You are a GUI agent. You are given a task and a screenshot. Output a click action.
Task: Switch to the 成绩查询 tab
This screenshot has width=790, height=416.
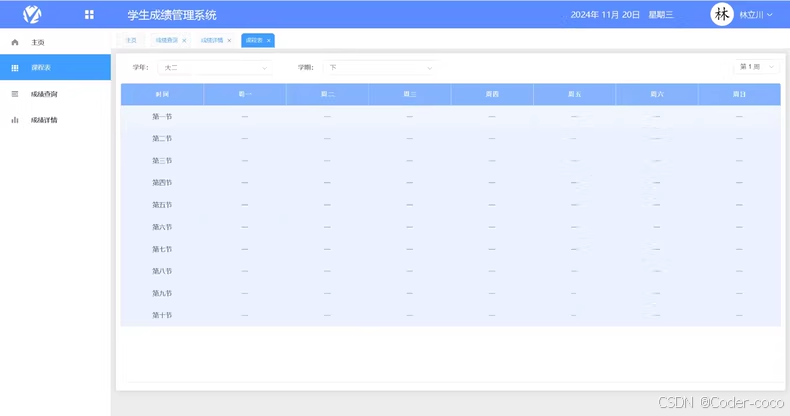pyautogui.click(x=166, y=40)
